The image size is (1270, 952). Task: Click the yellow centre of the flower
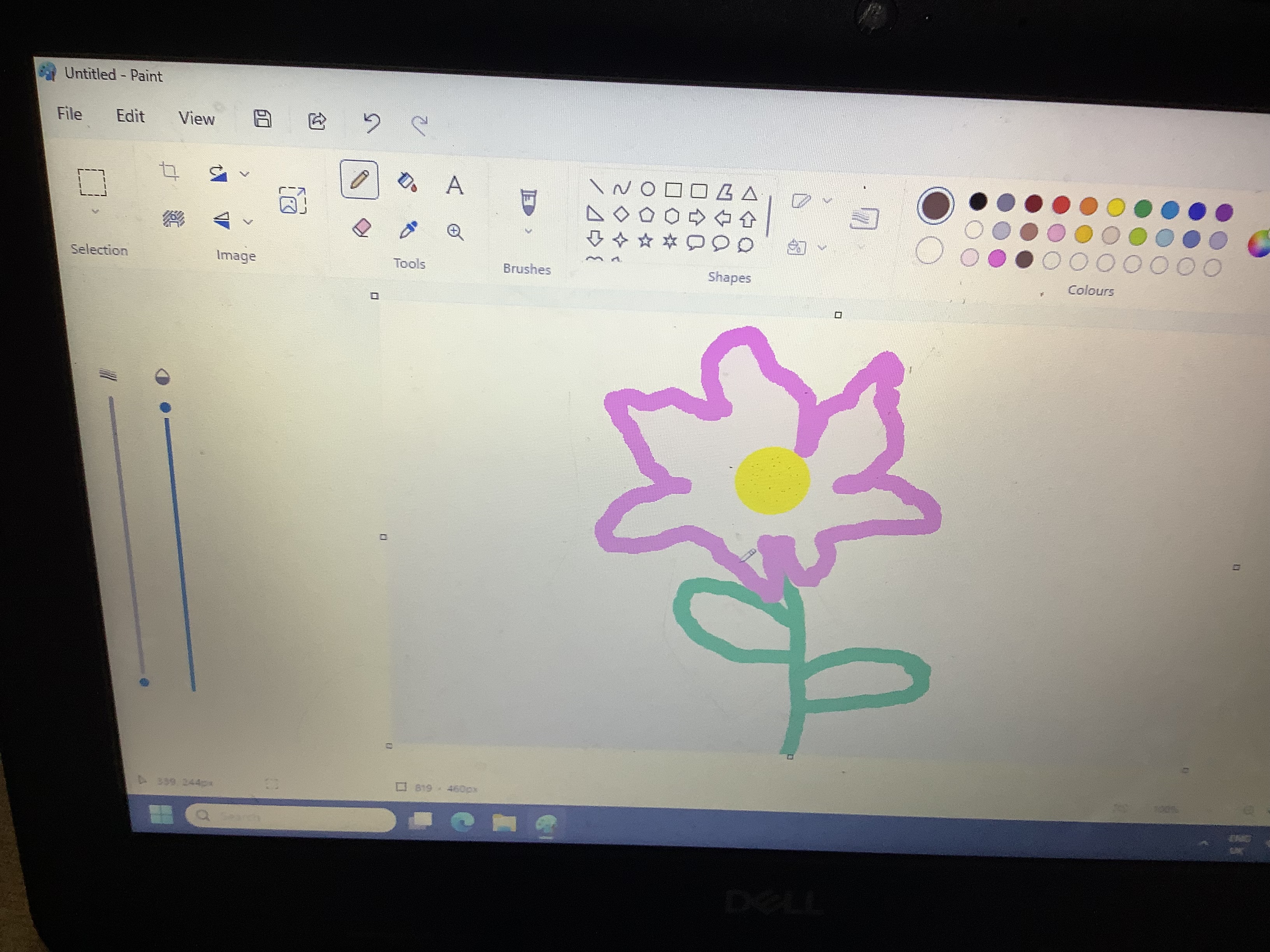tap(772, 480)
